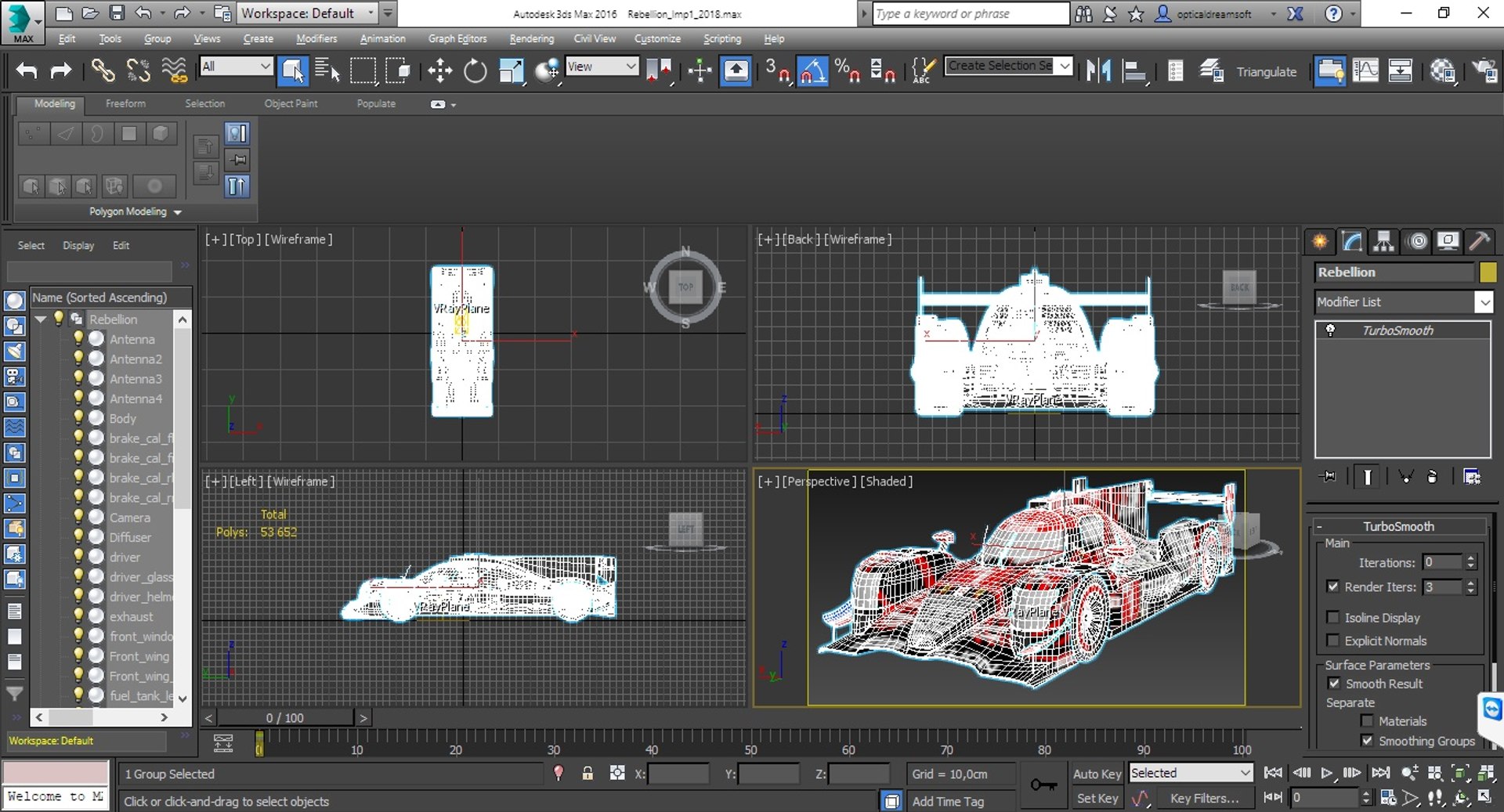The height and width of the screenshot is (812, 1504).
Task: Enable the Isoline Display checkbox
Action: pyautogui.click(x=1332, y=618)
